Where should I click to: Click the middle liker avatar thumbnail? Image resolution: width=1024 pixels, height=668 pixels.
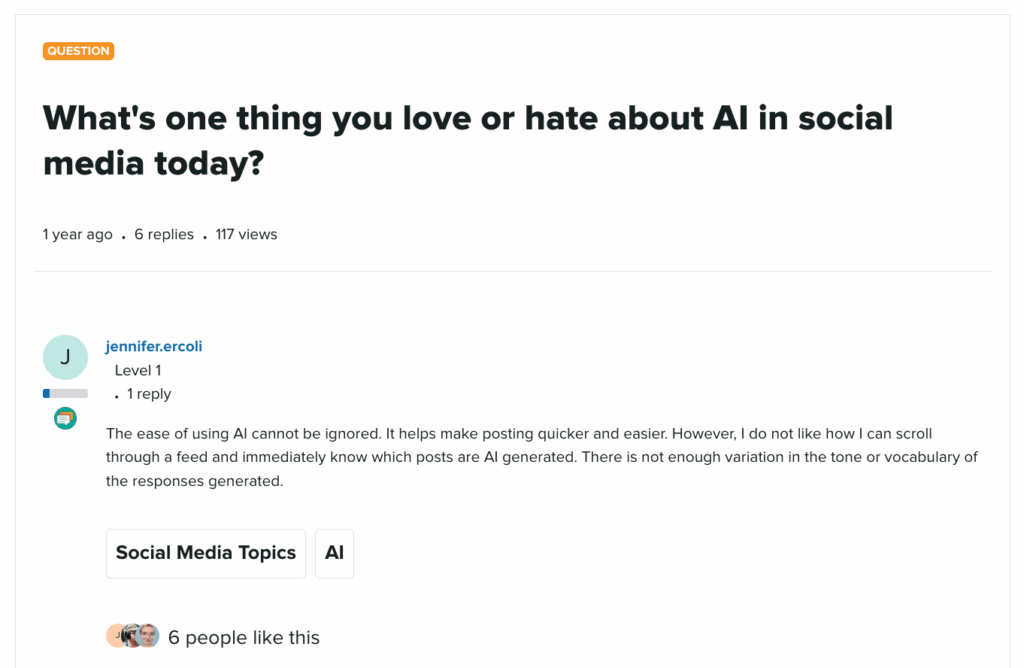[x=133, y=635]
